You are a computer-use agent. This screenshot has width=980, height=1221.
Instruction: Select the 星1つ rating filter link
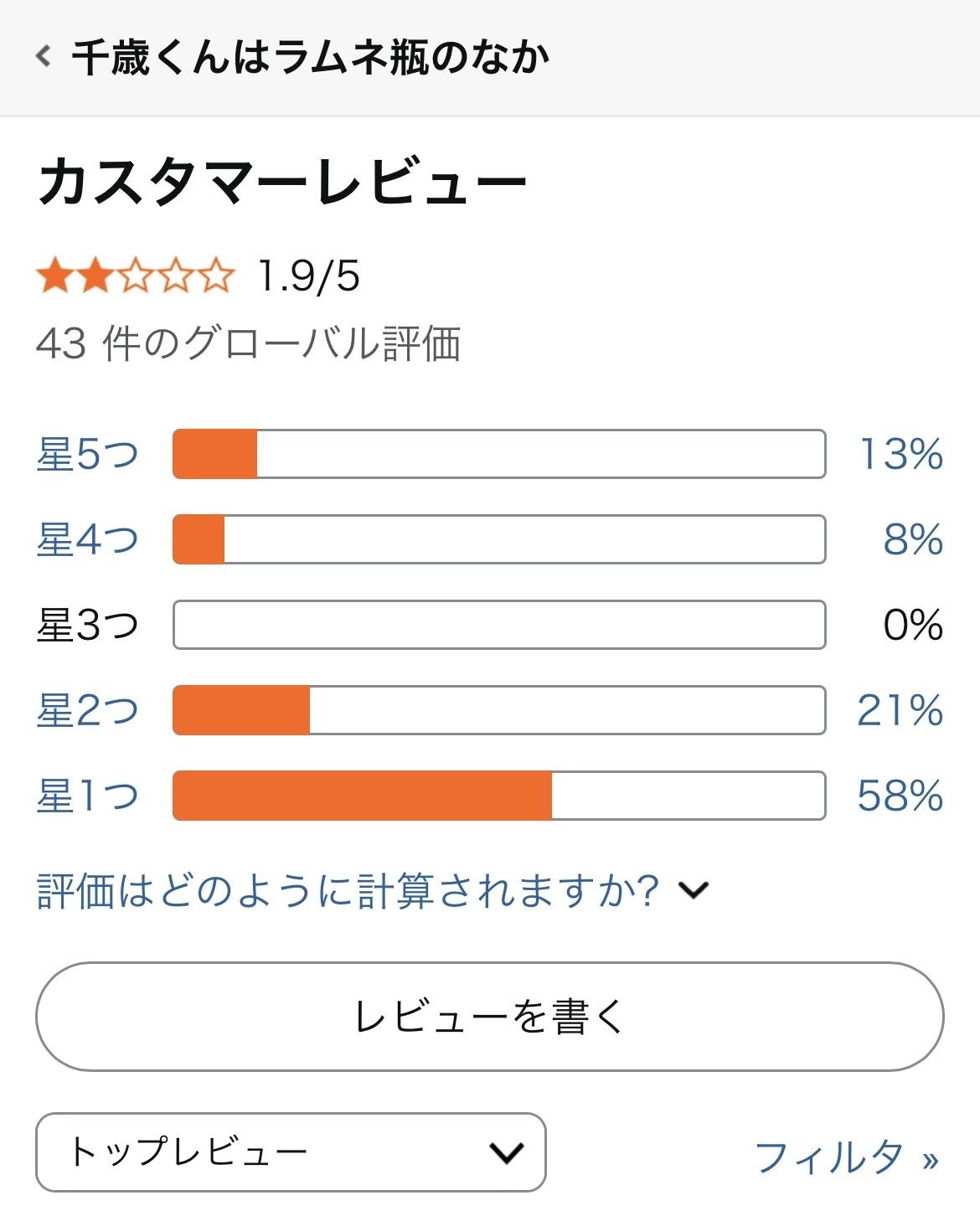[88, 796]
